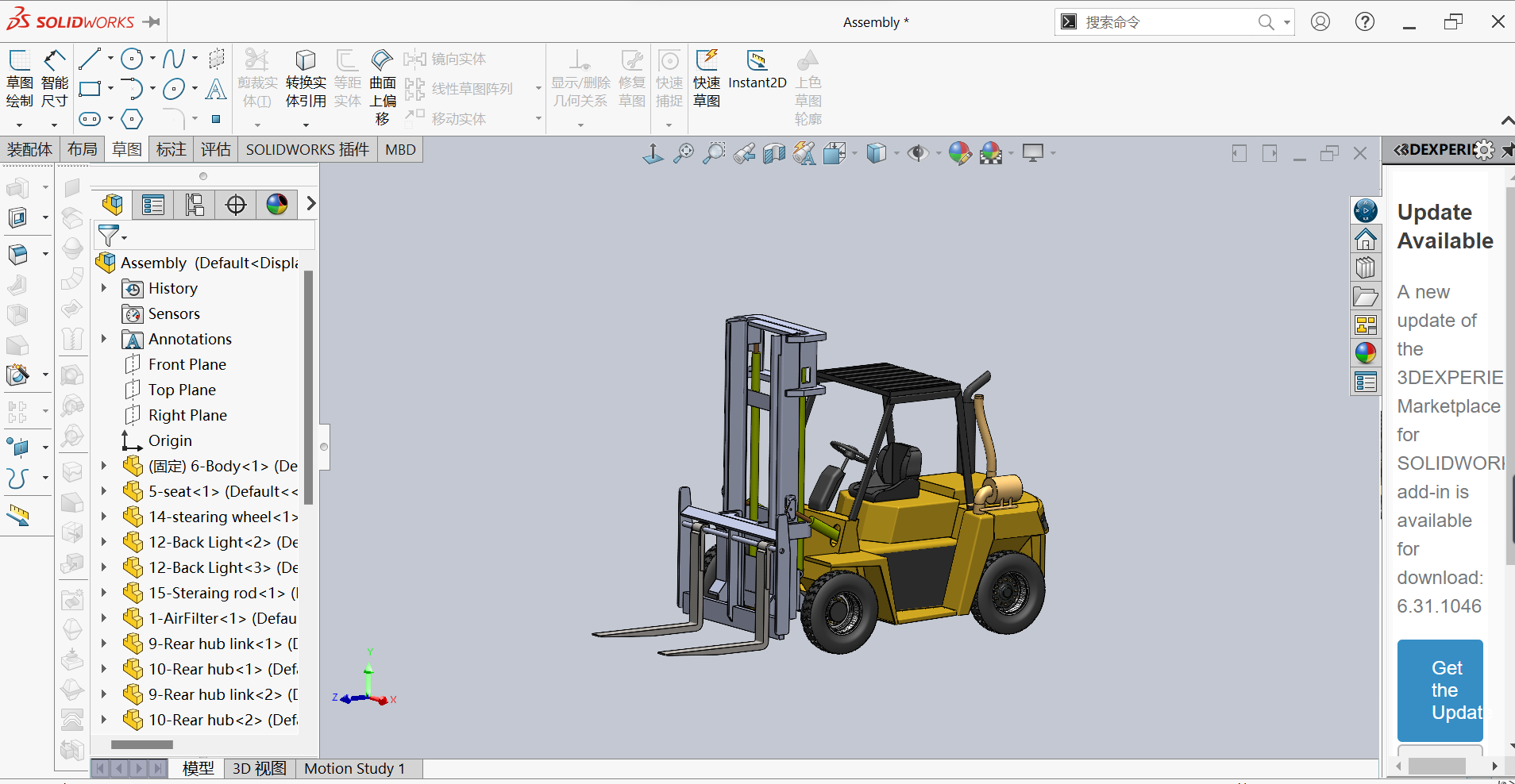This screenshot has width=1515, height=784.
Task: Pin the 3DEXPERIENCE task pane
Action: coord(1507,150)
